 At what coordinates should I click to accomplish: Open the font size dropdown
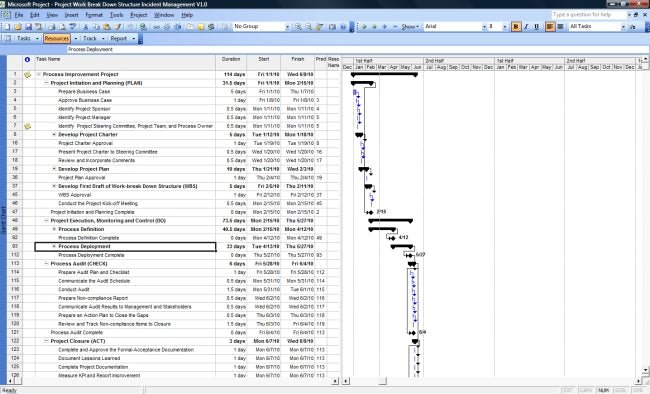504,27
